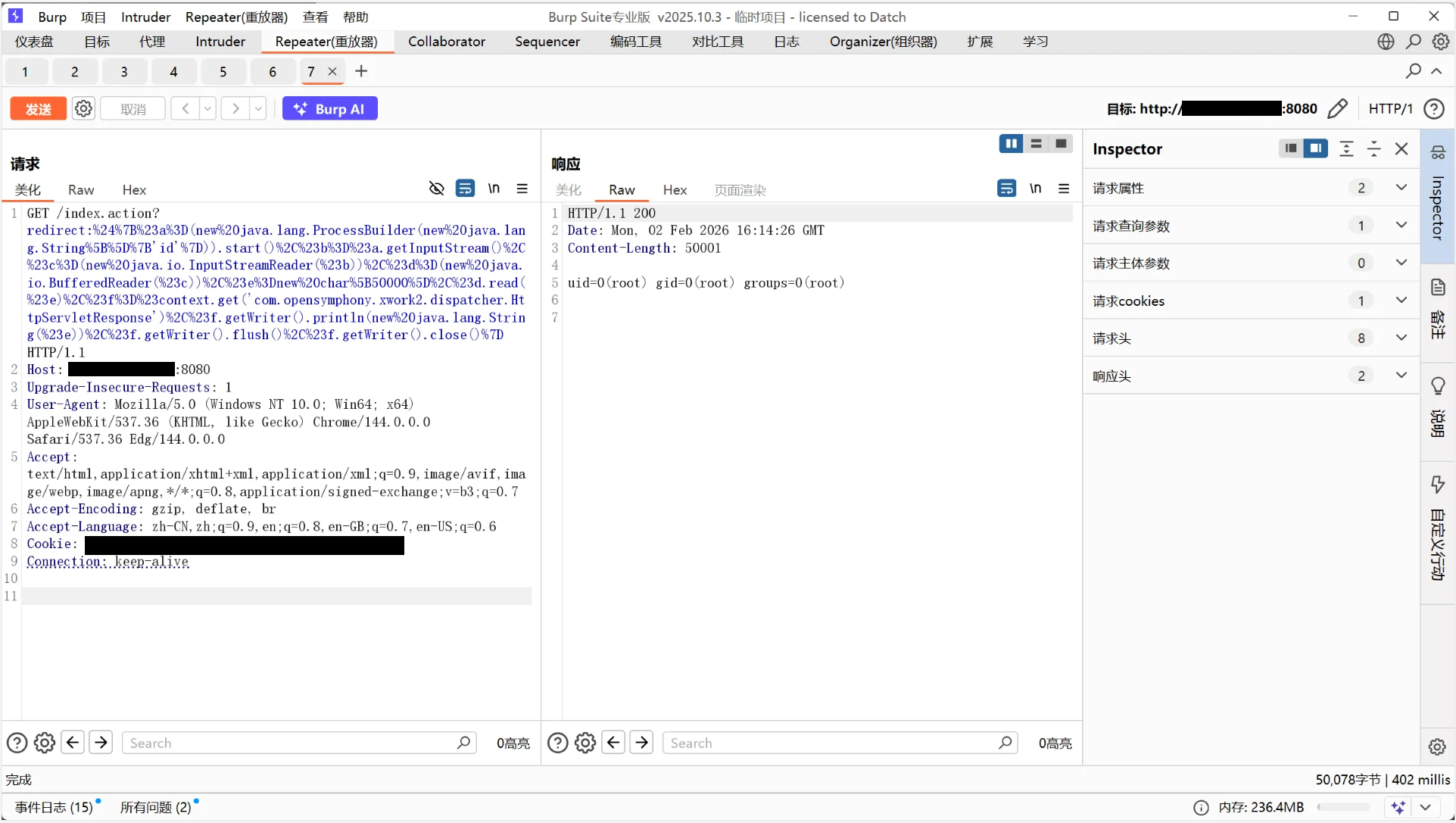Open status bar dropdown chevron

(x=1425, y=807)
